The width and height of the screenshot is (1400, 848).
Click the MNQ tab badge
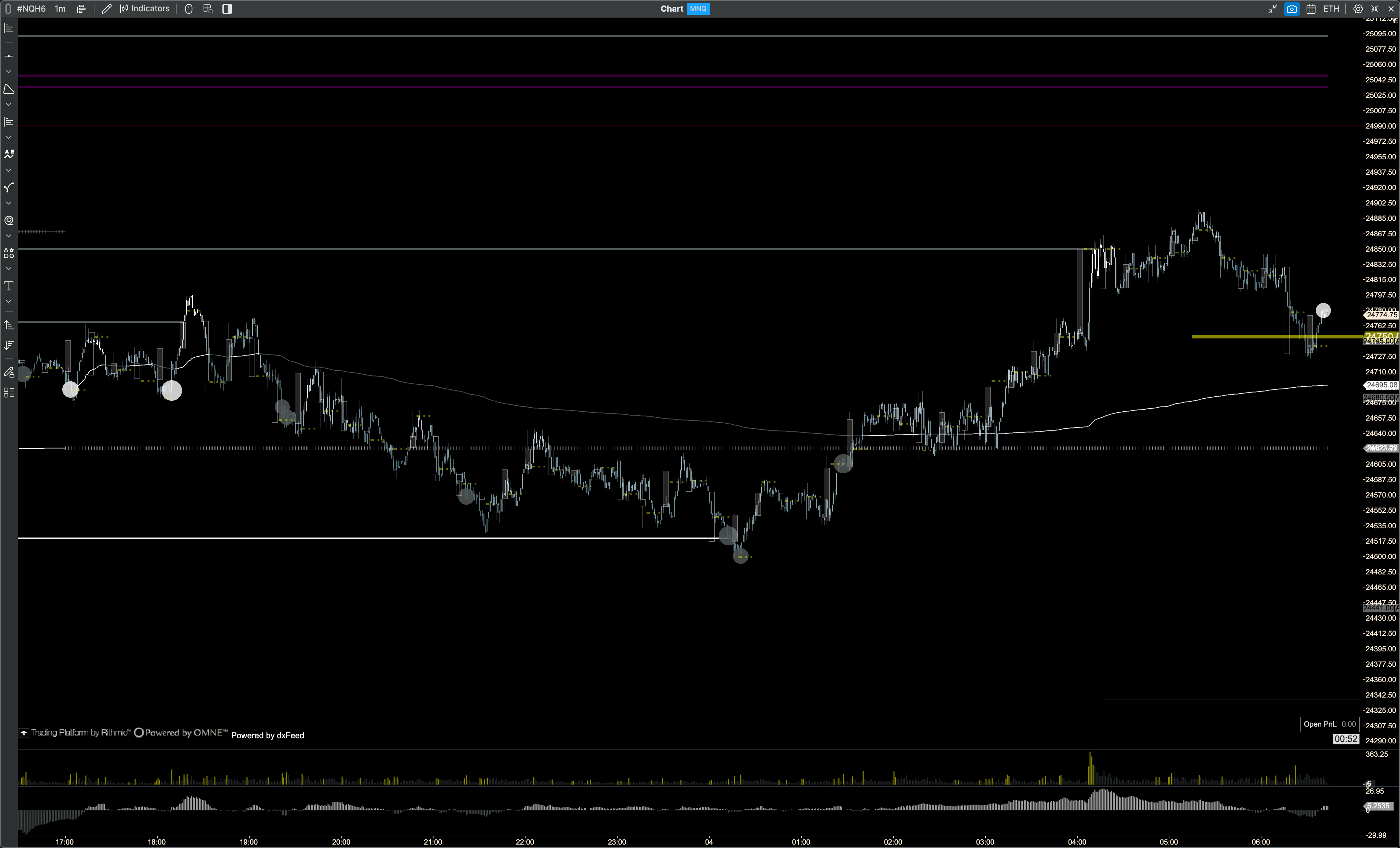pyautogui.click(x=698, y=9)
